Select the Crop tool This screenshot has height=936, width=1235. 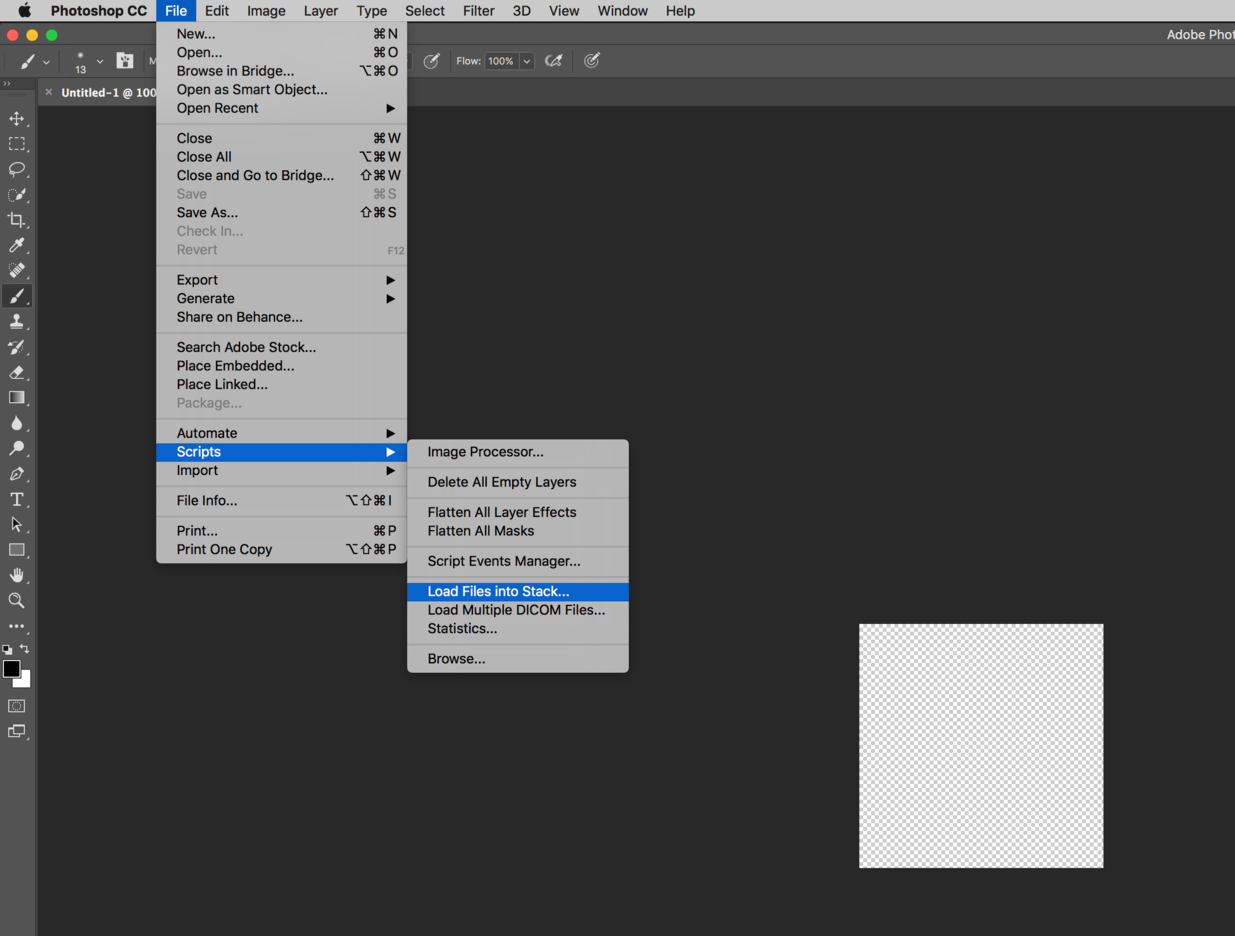[17, 220]
